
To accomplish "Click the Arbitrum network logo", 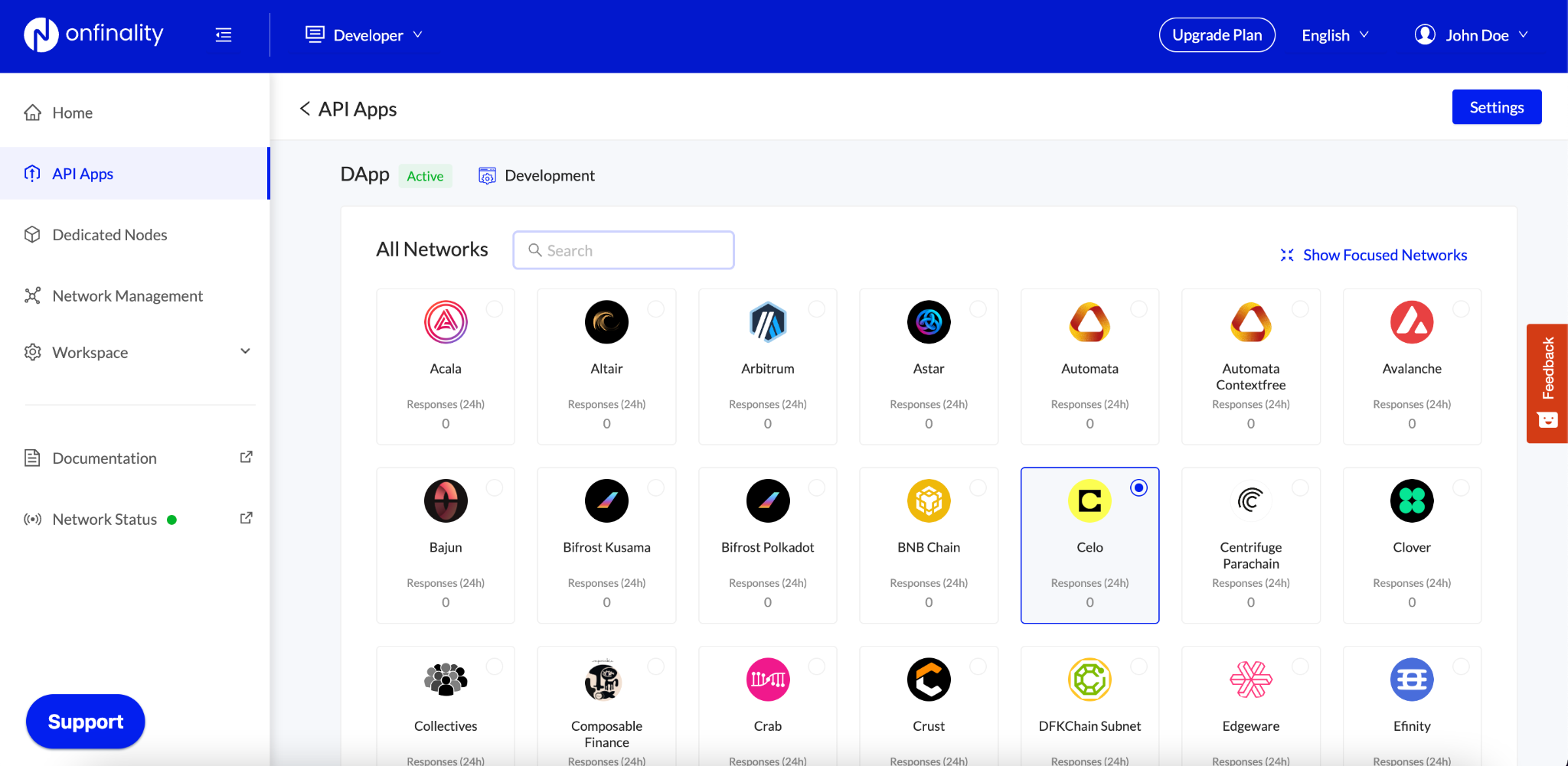I will click(768, 322).
